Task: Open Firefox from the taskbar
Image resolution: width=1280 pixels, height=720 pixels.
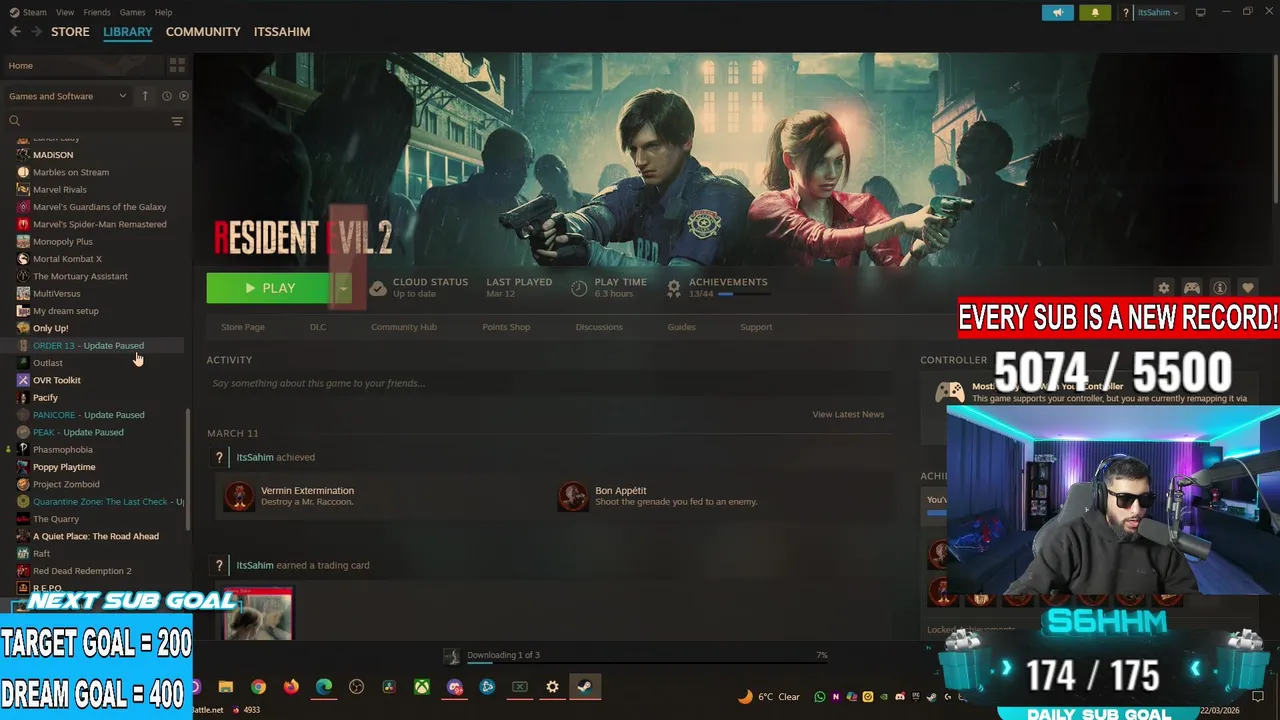Action: (291, 687)
